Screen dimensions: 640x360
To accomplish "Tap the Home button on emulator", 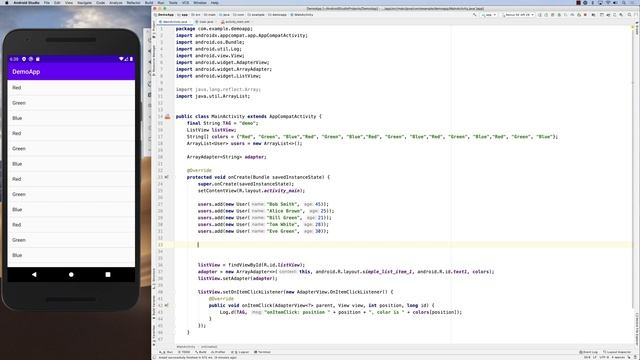I will [x=71, y=275].
